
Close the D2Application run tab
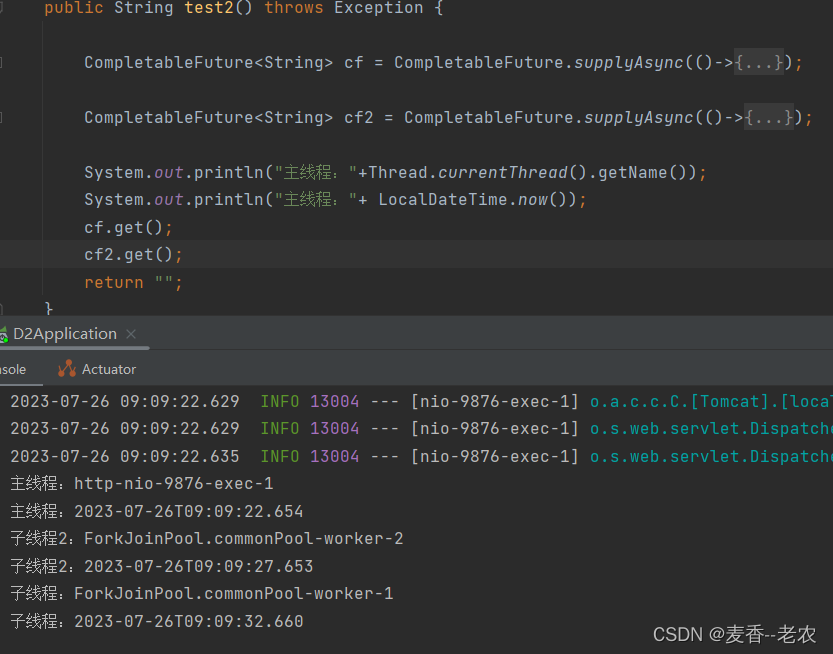[131, 334]
